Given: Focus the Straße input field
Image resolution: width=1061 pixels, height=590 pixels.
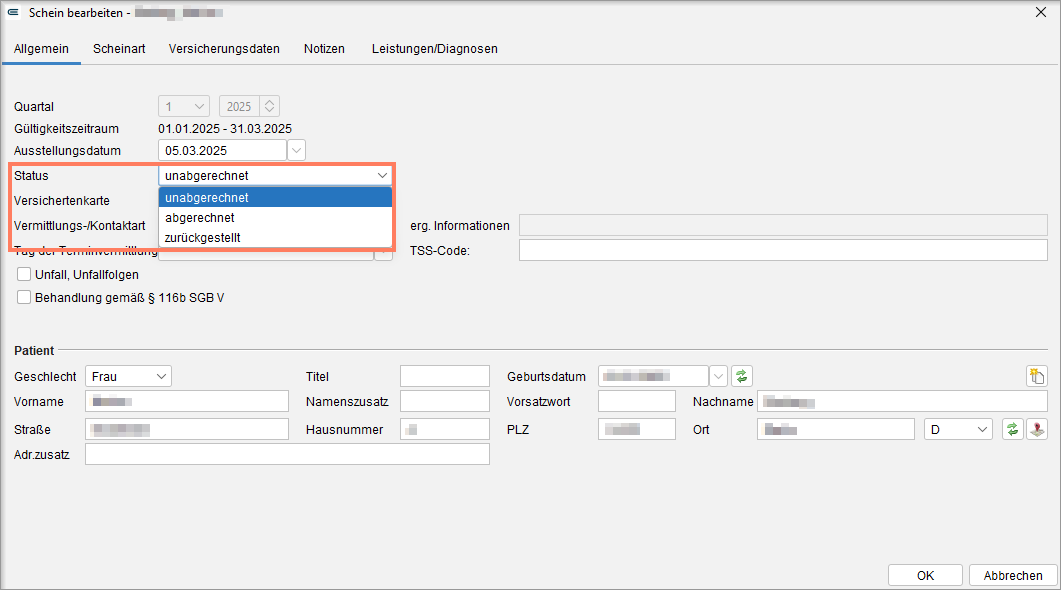Looking at the screenshot, I should [187, 429].
